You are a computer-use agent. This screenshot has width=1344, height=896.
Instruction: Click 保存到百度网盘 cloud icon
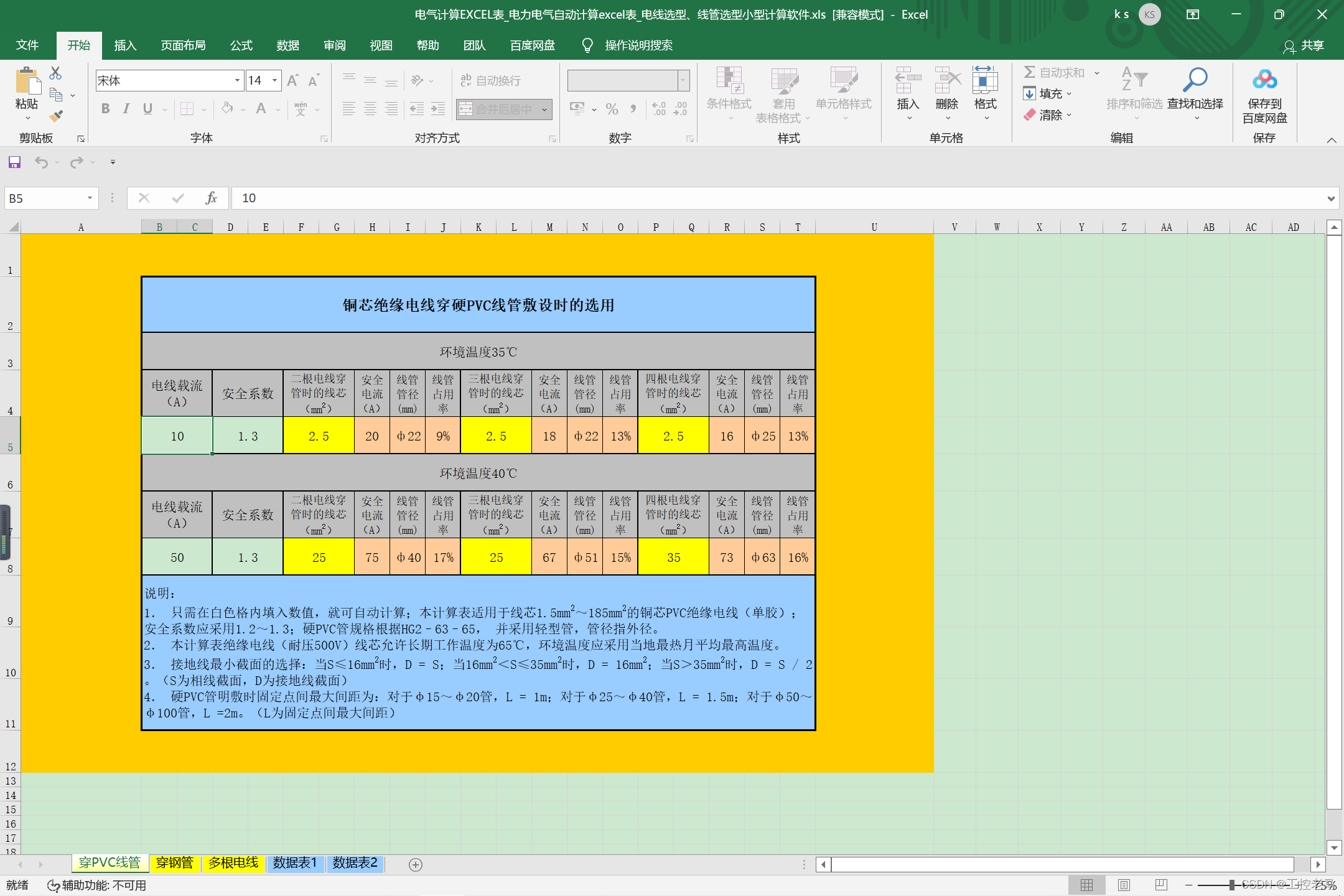pos(1265,80)
